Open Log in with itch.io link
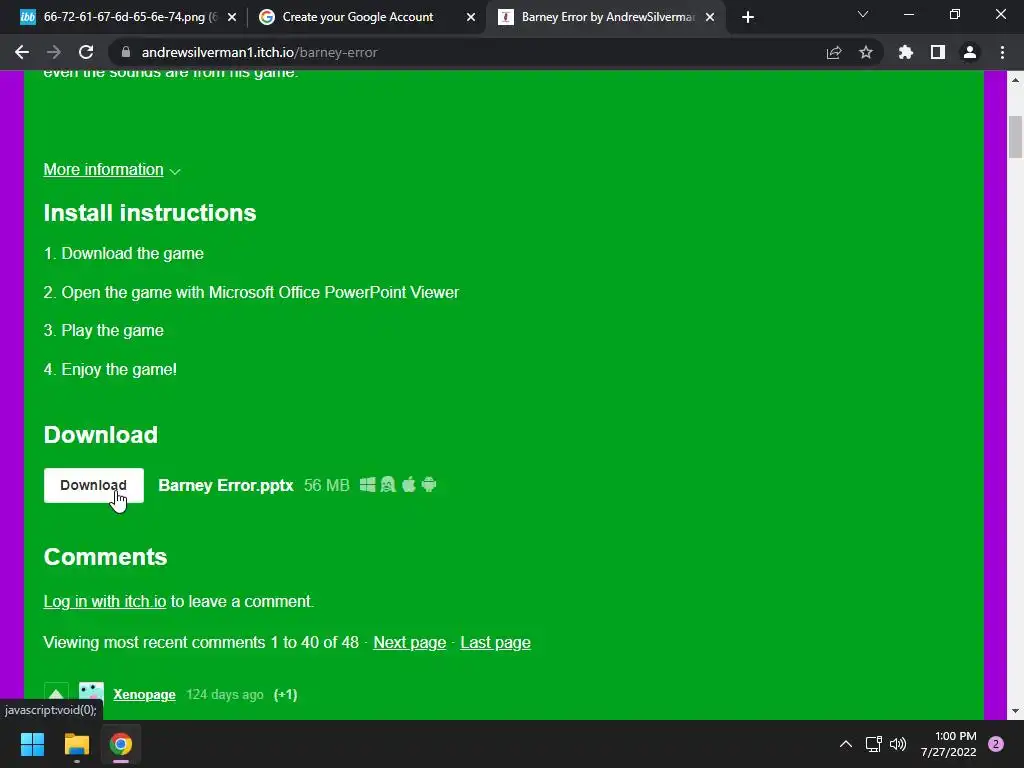Viewport: 1024px width, 768px height. (x=104, y=601)
